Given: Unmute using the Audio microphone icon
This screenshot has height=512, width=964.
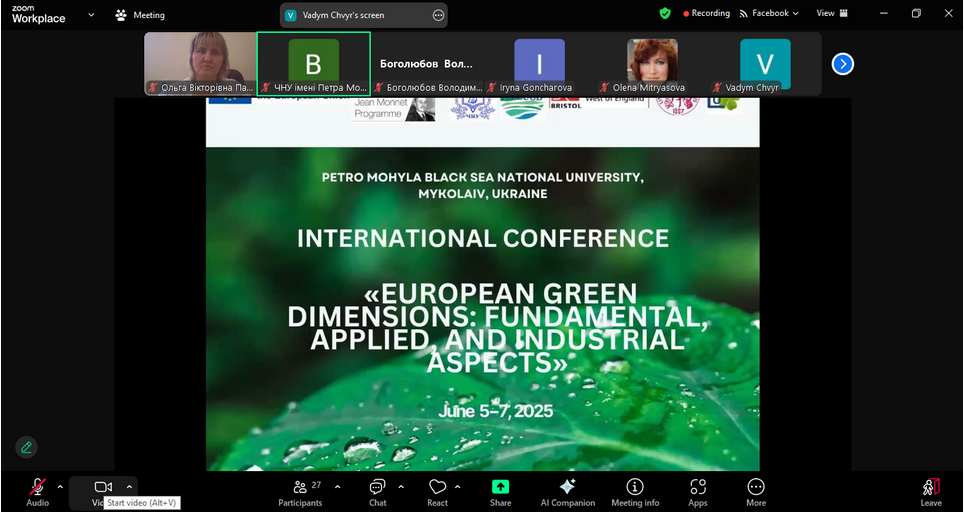Looking at the screenshot, I should (38, 487).
